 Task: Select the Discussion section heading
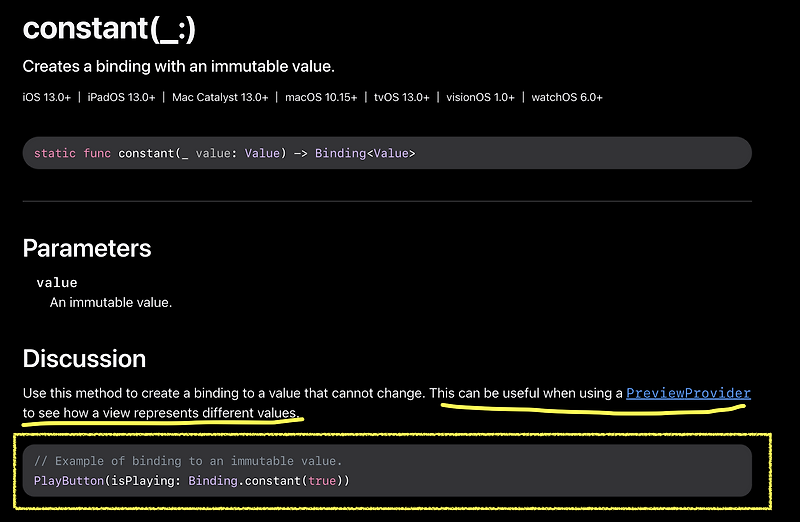(84, 359)
